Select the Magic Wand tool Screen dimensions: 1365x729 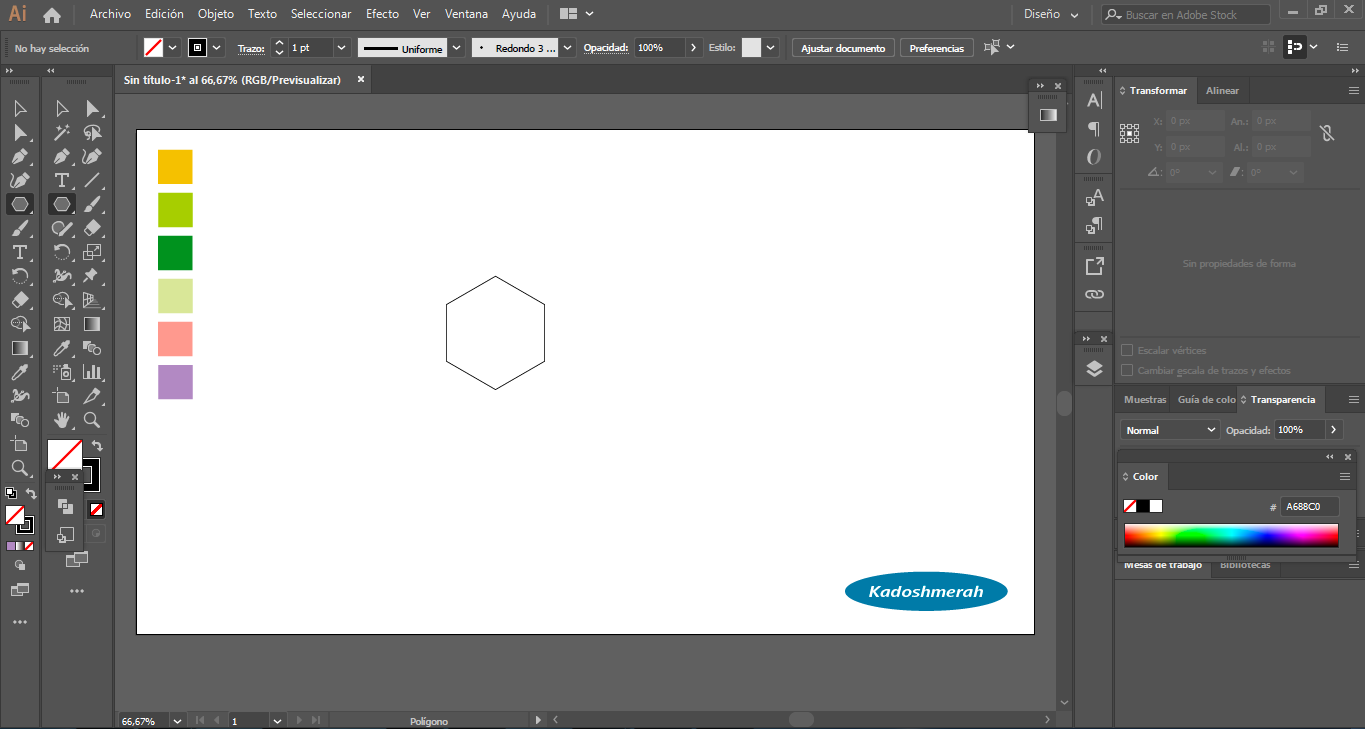point(62,132)
